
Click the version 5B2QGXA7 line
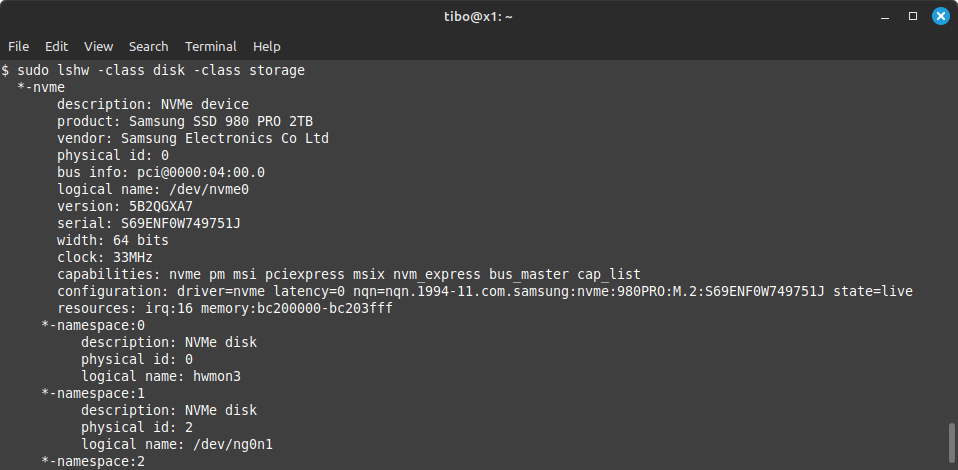tap(124, 206)
